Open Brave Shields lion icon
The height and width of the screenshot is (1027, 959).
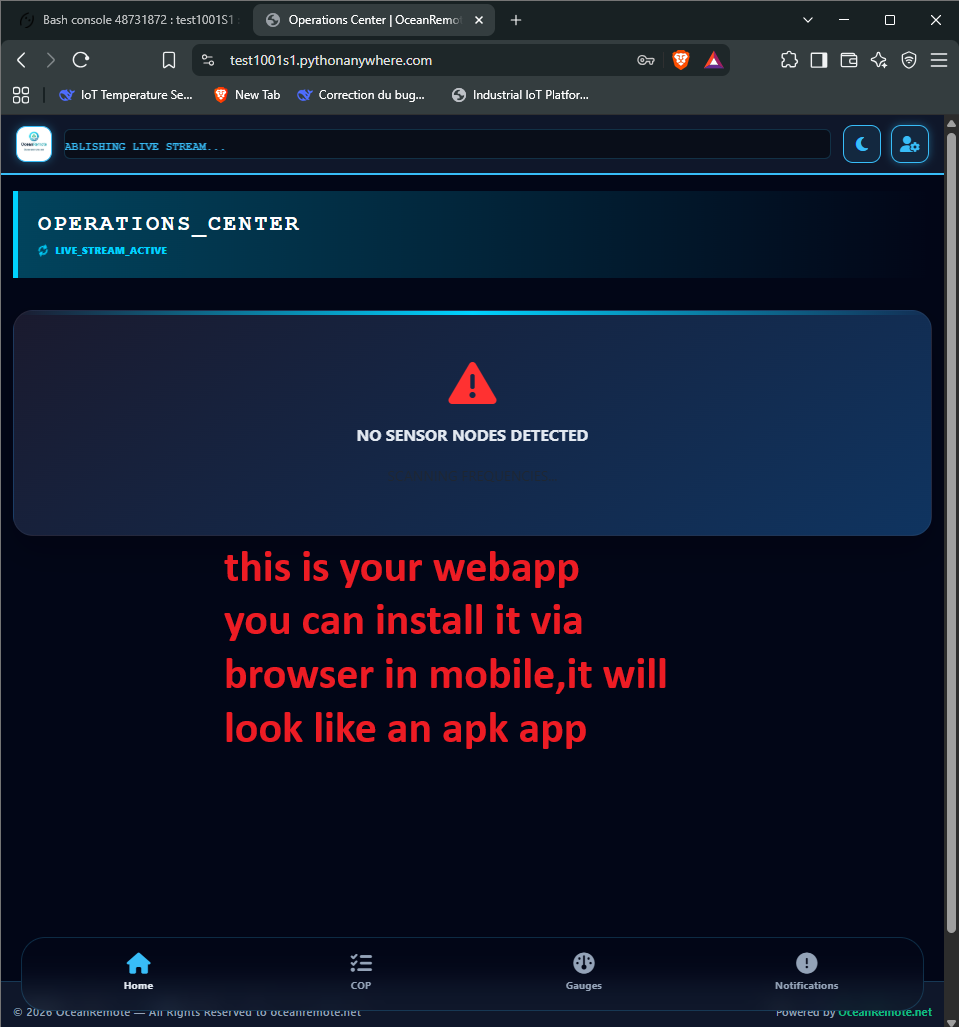click(681, 60)
